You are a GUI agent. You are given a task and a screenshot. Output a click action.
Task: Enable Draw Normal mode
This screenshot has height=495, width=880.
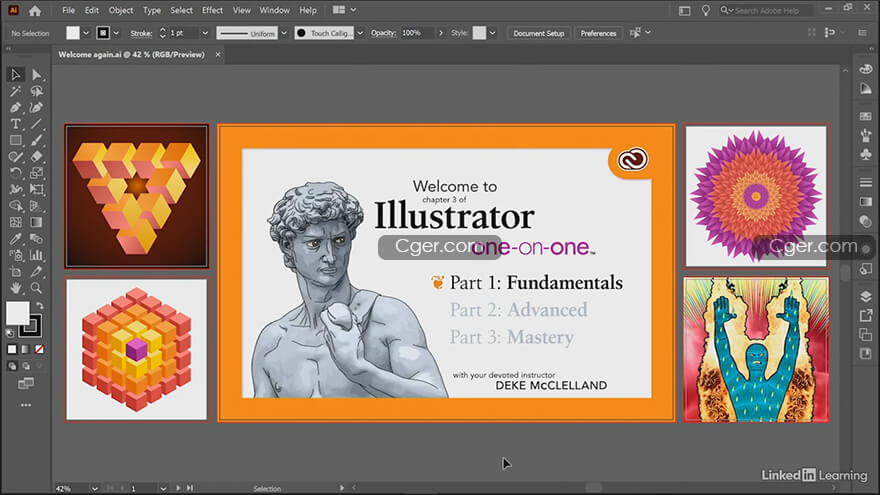tap(12, 366)
